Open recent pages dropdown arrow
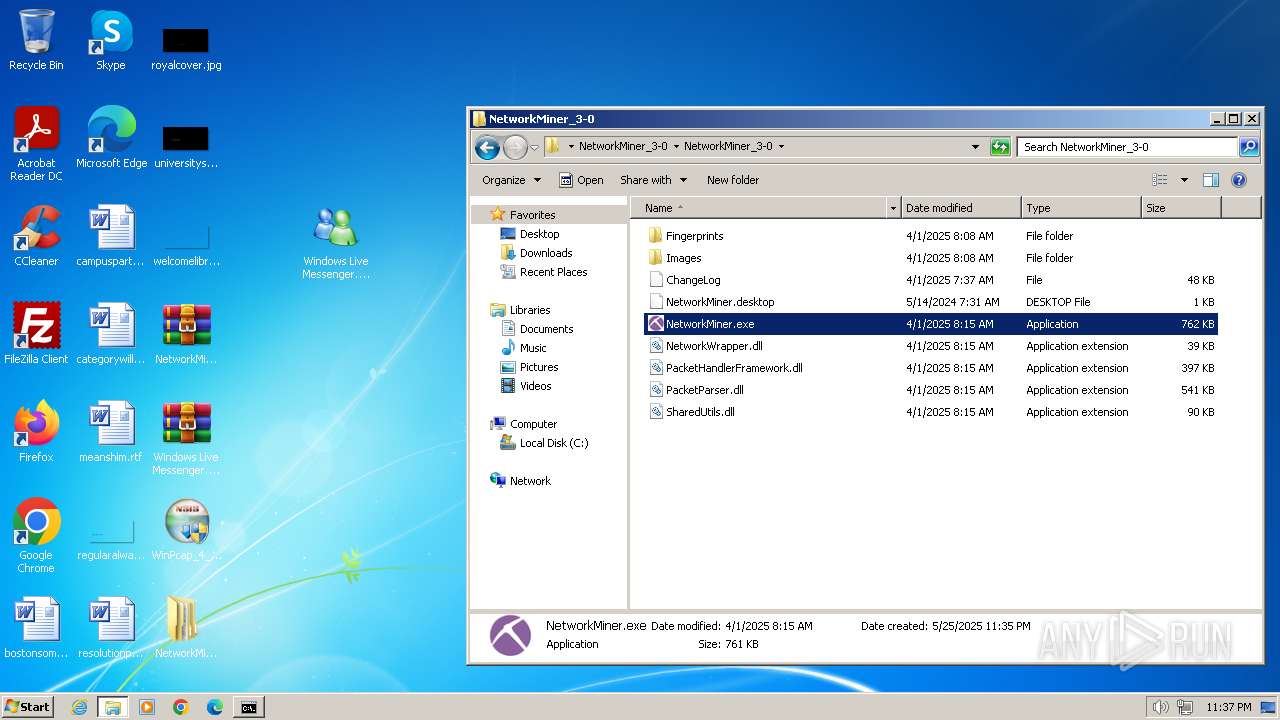 point(534,147)
